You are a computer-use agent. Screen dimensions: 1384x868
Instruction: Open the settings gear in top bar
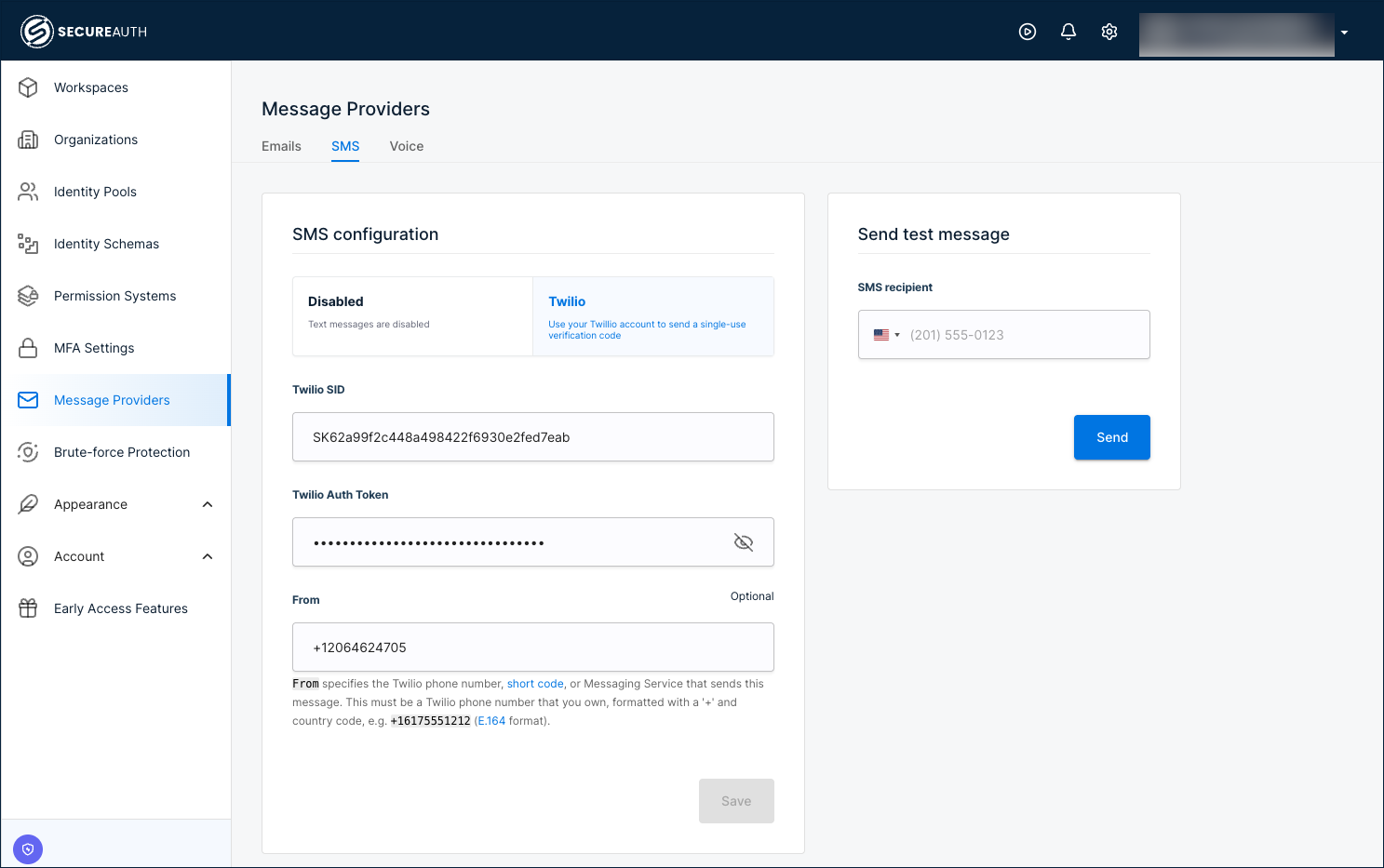click(1109, 31)
